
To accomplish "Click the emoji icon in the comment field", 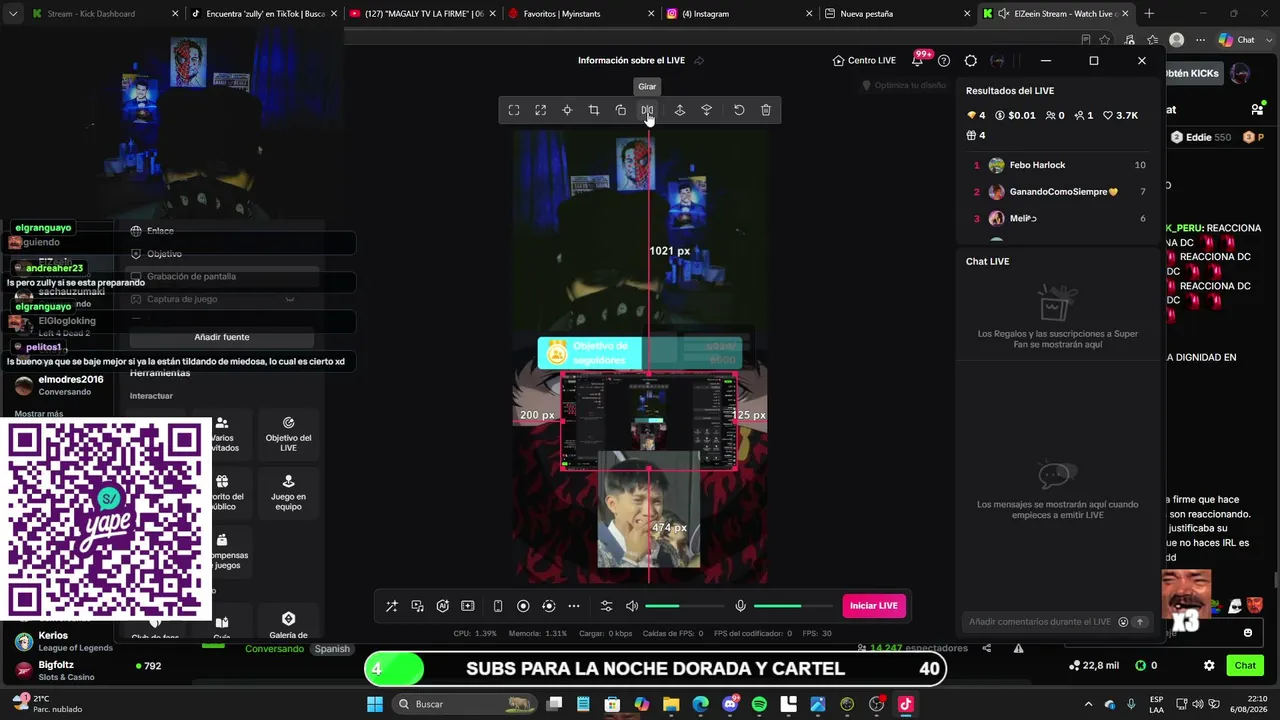I will [1123, 622].
